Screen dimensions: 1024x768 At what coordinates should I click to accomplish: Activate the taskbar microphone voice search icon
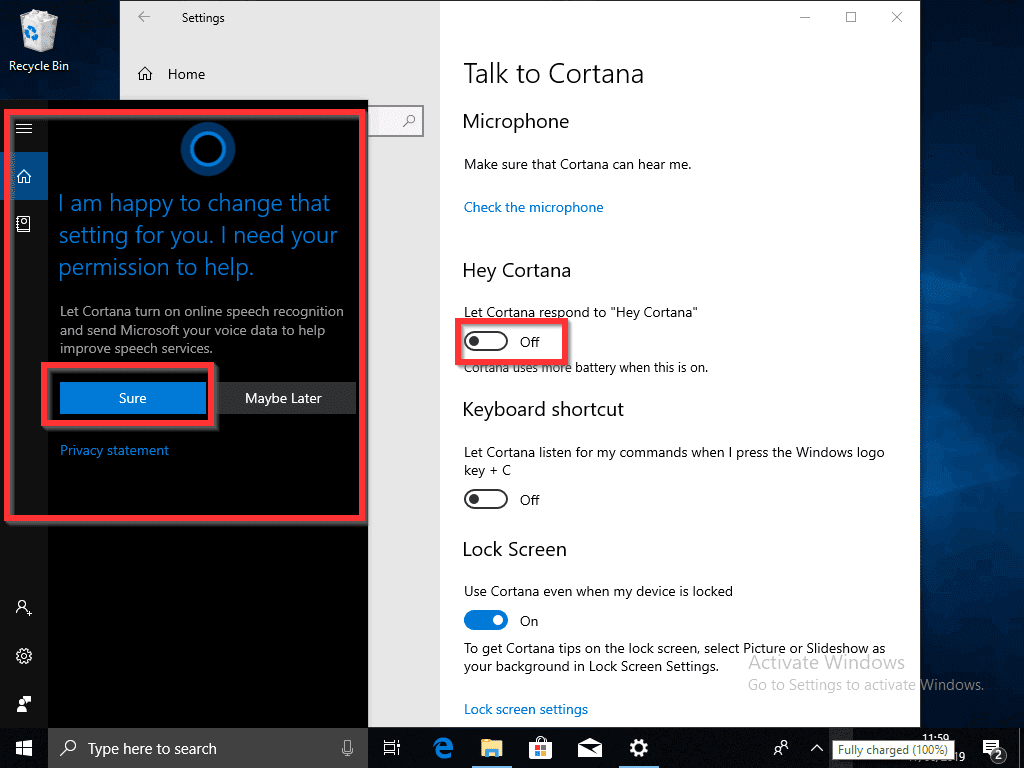[x=347, y=748]
